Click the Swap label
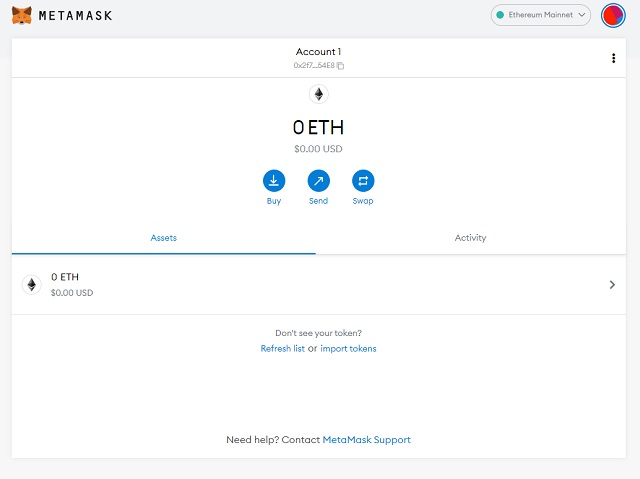The height and width of the screenshot is (479, 640). click(x=363, y=201)
